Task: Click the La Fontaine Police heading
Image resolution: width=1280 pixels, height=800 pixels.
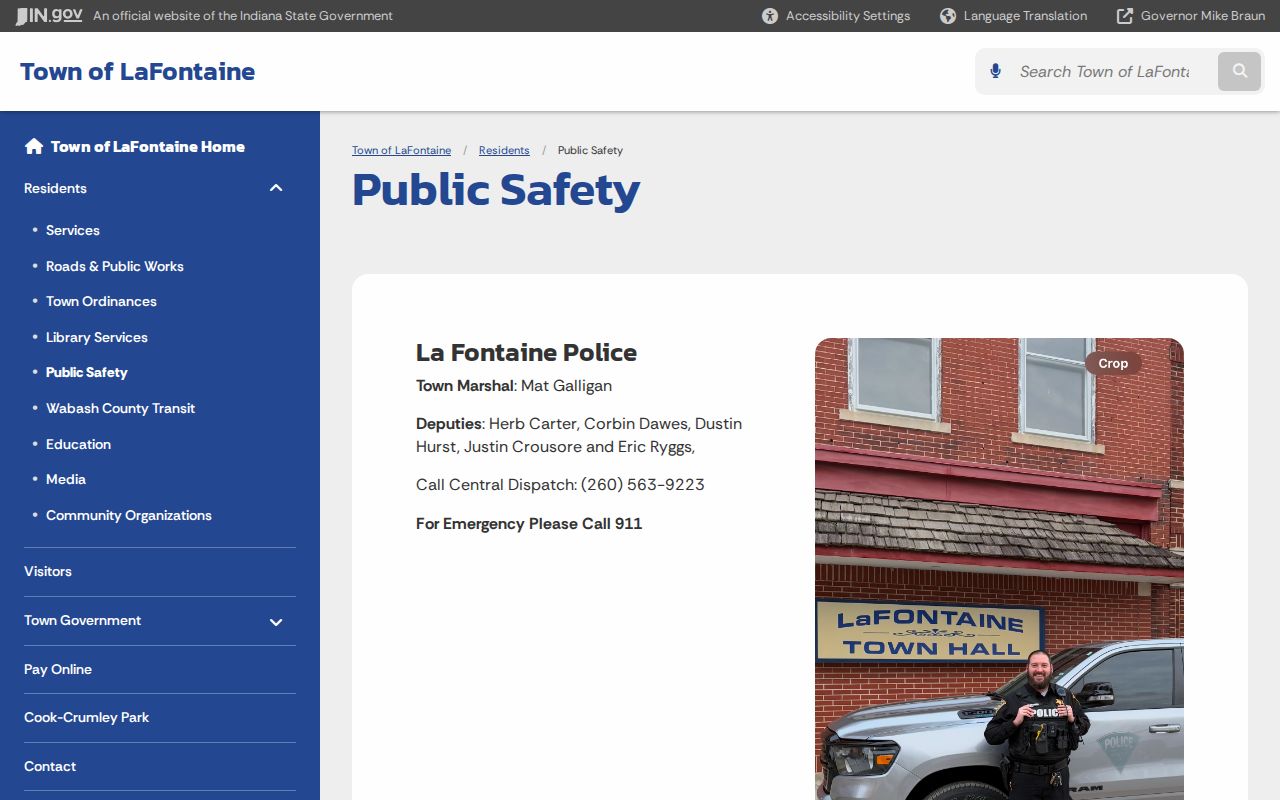Action: coord(526,352)
